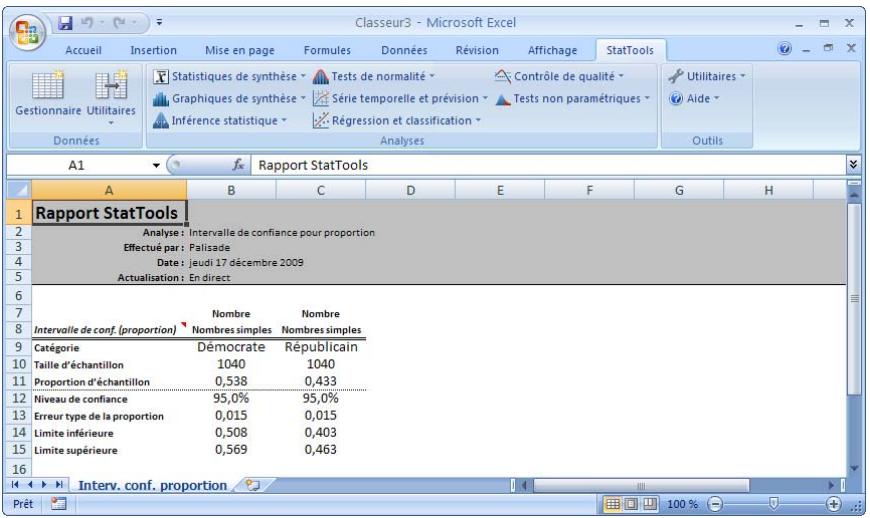The width and height of the screenshot is (870, 518).
Task: Expand Inférence statistique menu
Action: pyautogui.click(x=220, y=120)
